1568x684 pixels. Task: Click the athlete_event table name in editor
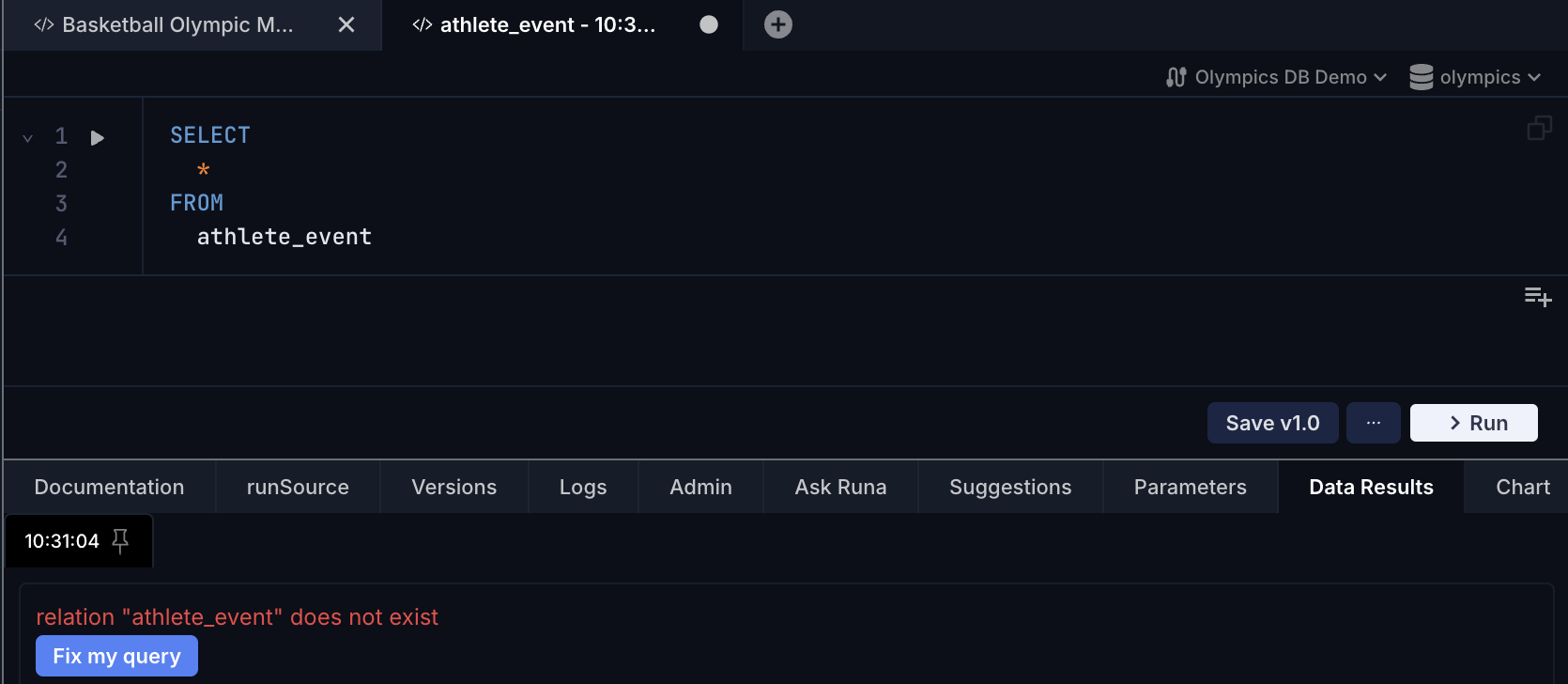pos(284,237)
